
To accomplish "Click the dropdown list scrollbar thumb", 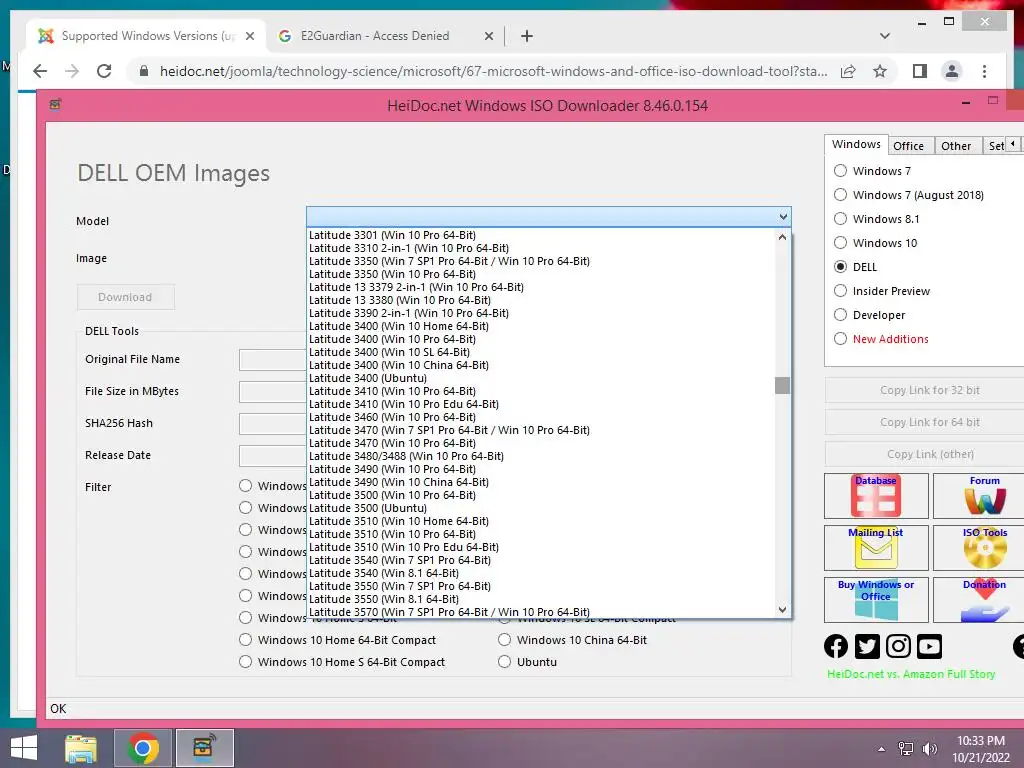I will point(782,385).
